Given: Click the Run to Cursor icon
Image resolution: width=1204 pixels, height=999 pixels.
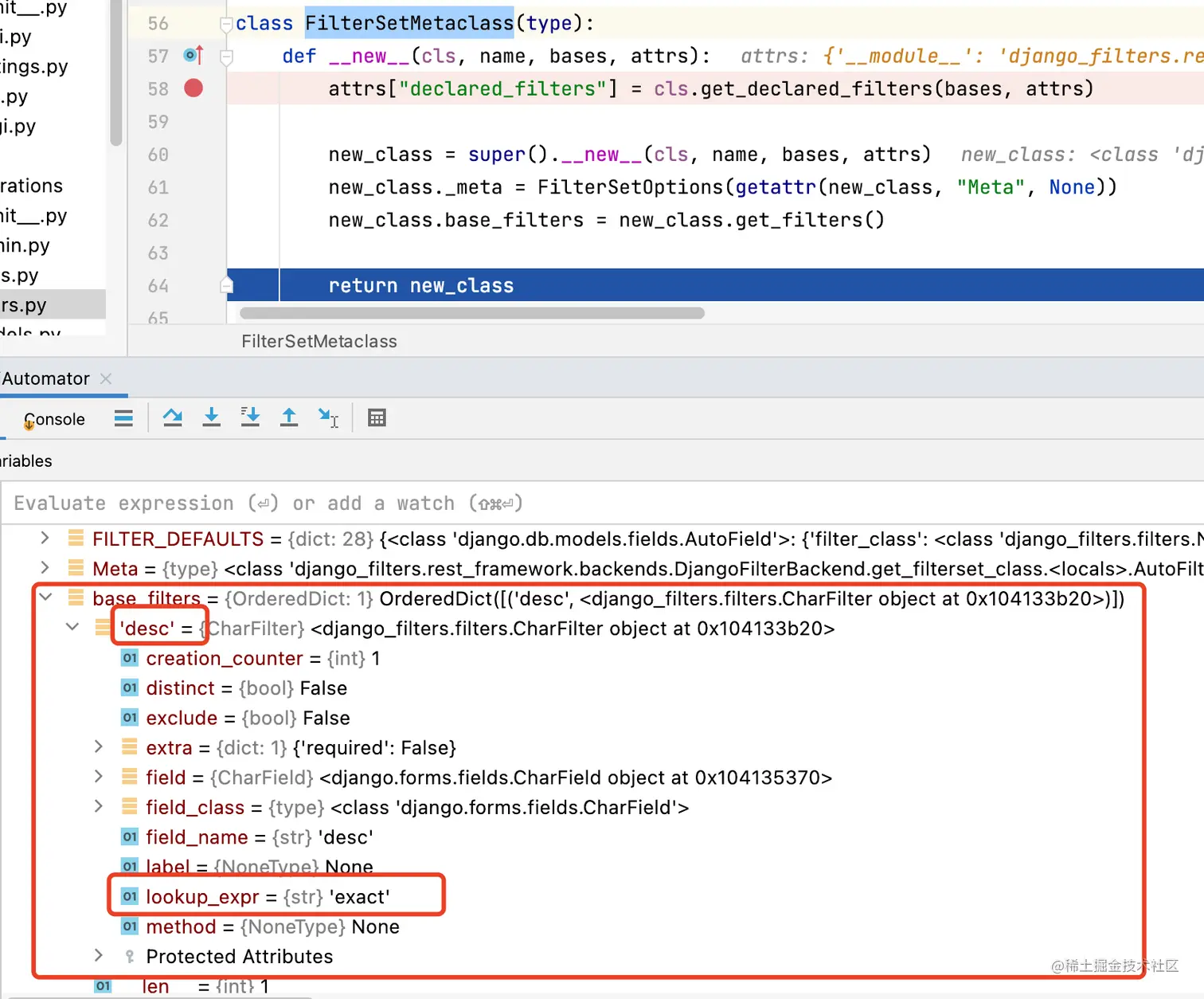Looking at the screenshot, I should (x=328, y=417).
